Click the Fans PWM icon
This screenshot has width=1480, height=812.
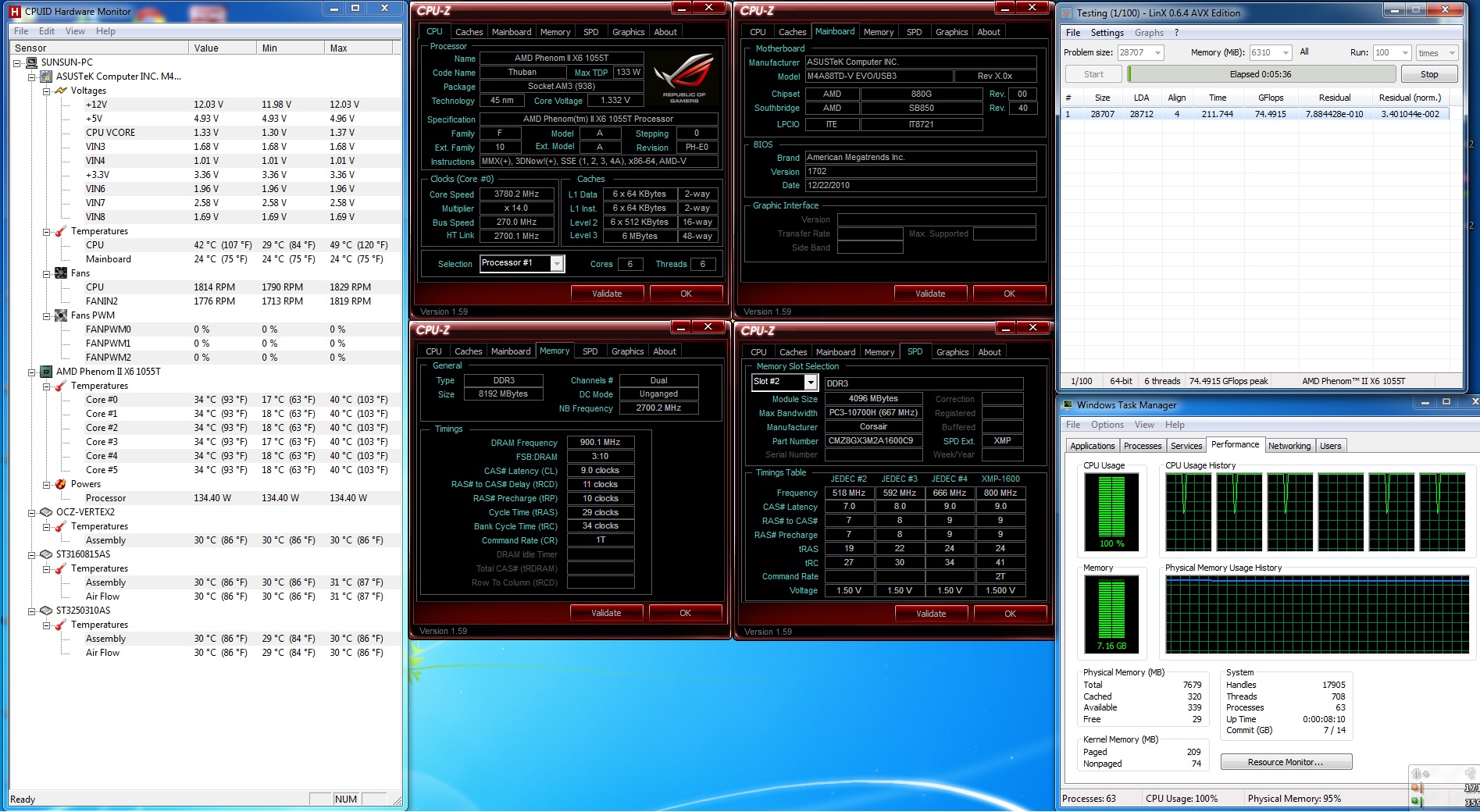[x=62, y=315]
